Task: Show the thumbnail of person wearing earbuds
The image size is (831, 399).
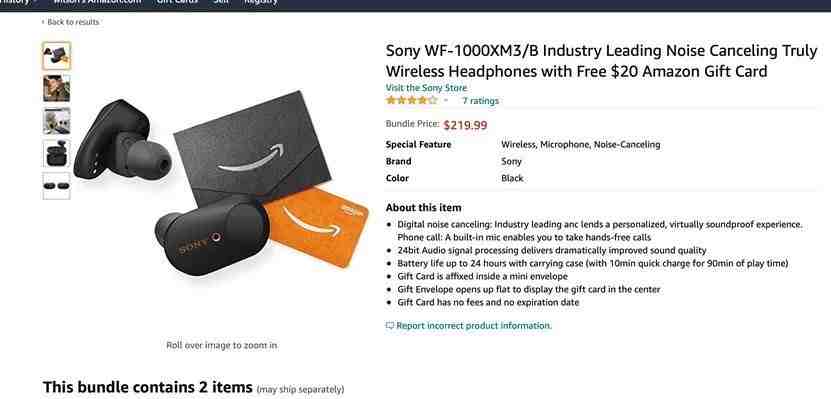Action: click(x=56, y=88)
